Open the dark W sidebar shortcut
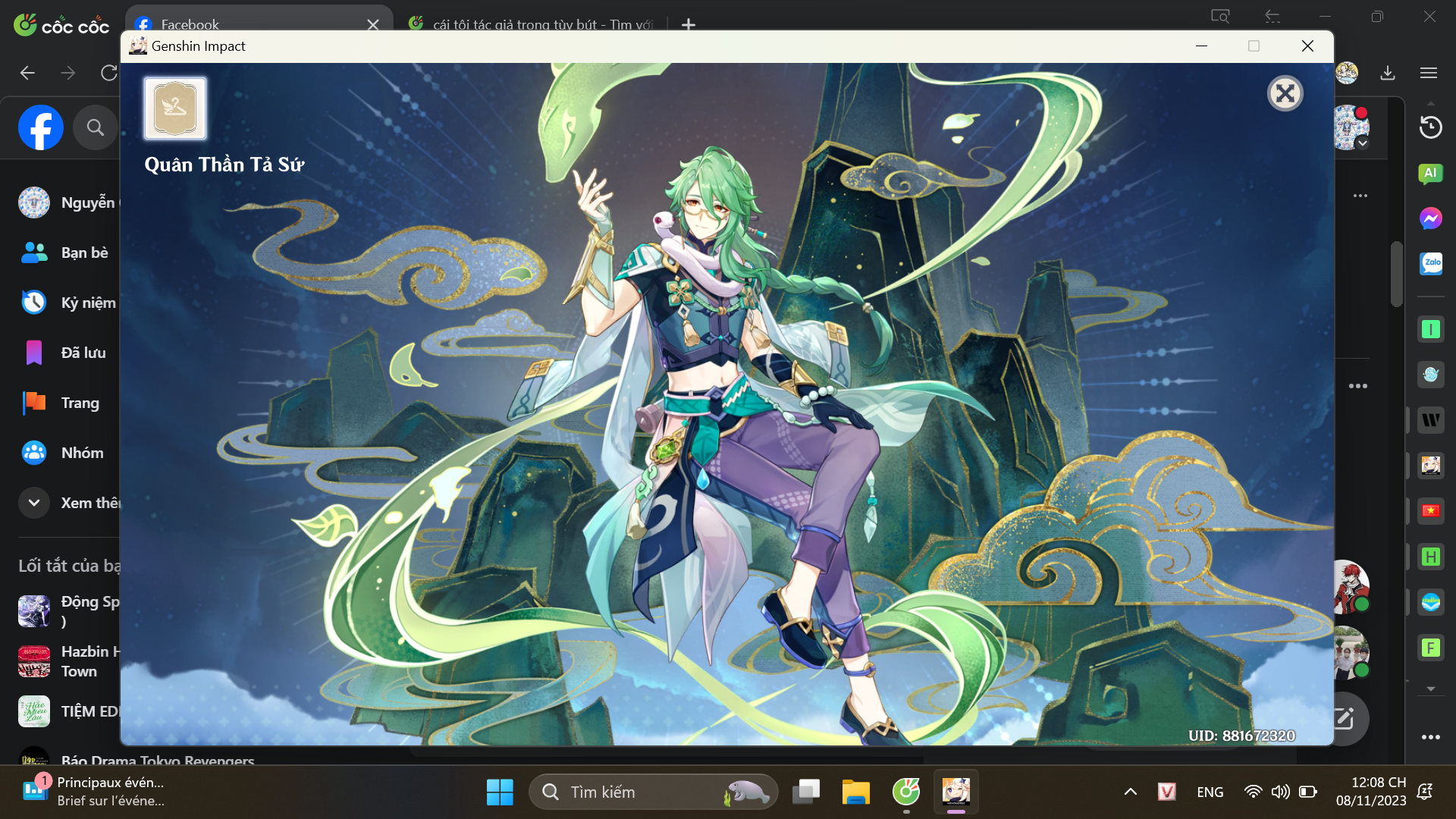The image size is (1456, 819). (1430, 419)
